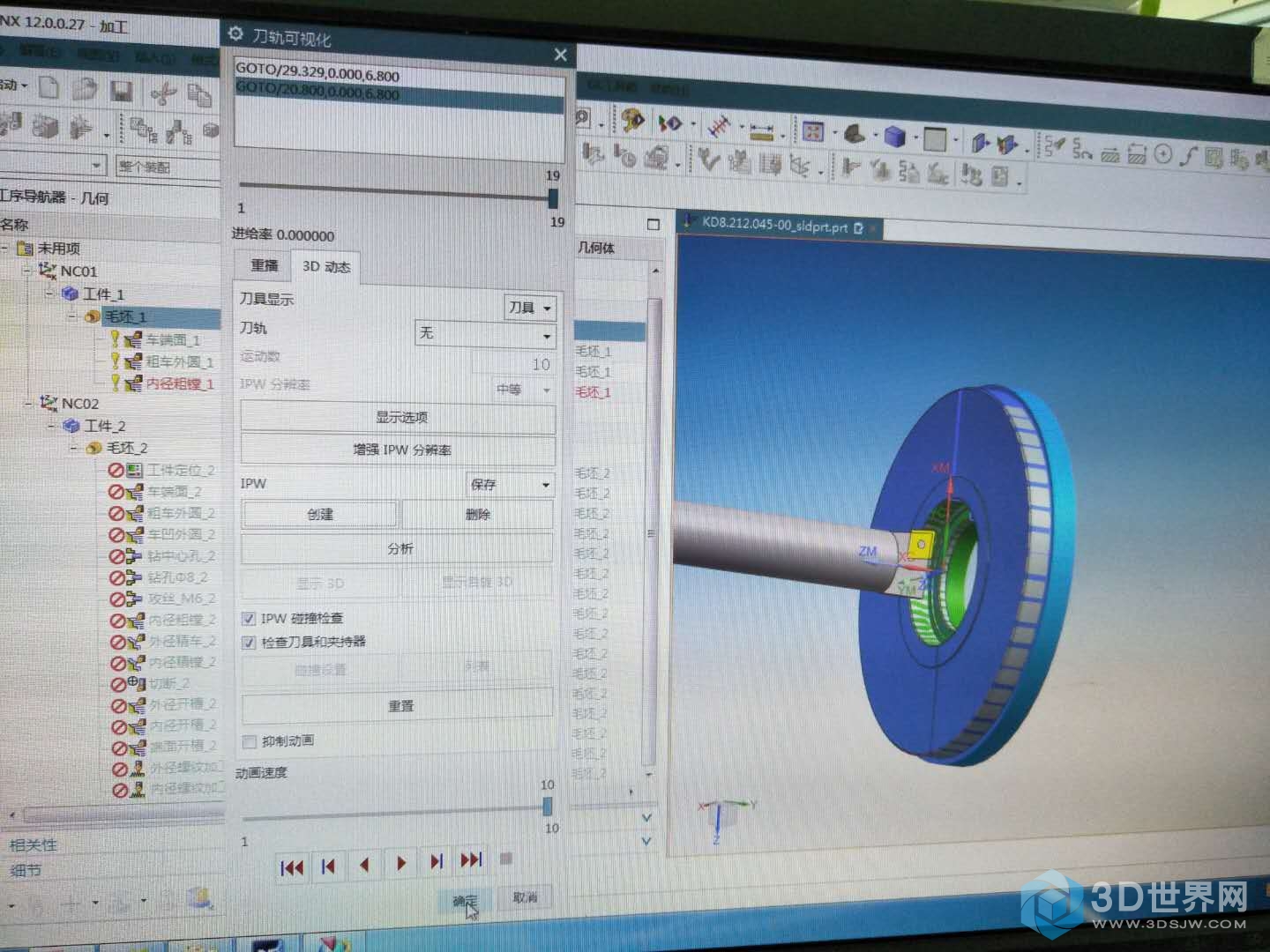Select the 3D 动态 tab

[326, 266]
